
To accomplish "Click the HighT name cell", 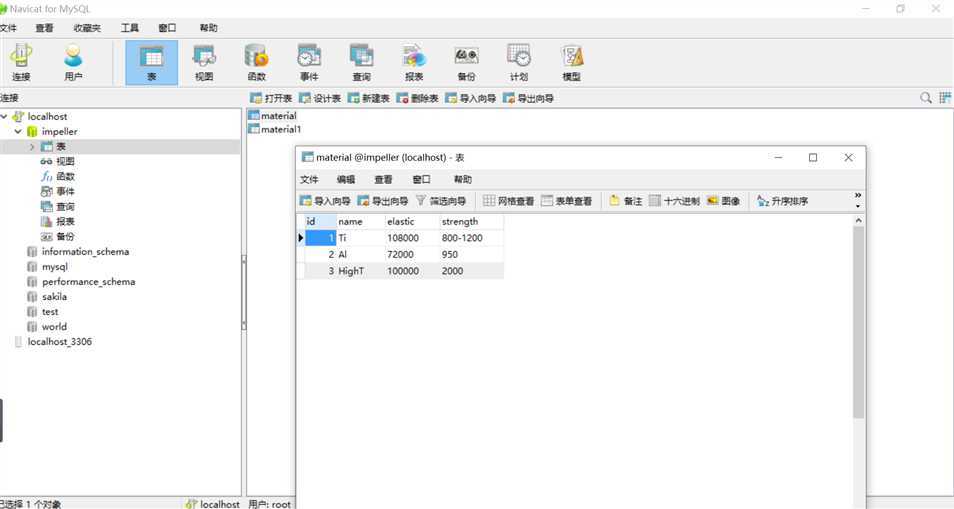I will (360, 271).
